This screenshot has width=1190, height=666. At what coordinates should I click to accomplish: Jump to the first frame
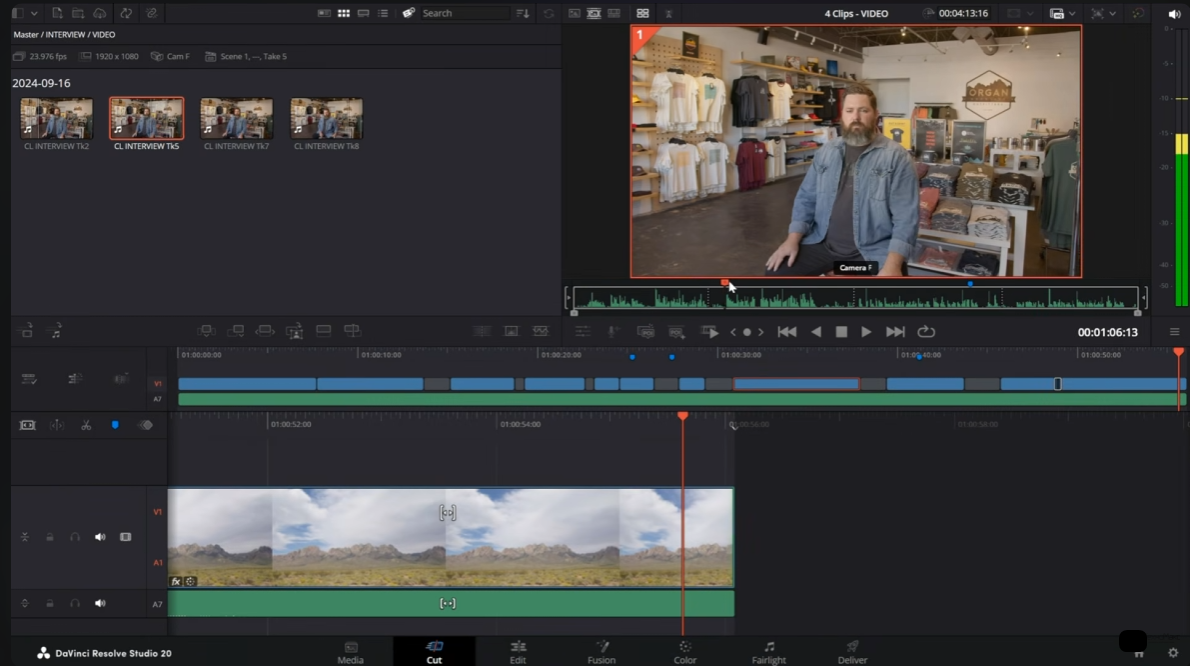[787, 331]
